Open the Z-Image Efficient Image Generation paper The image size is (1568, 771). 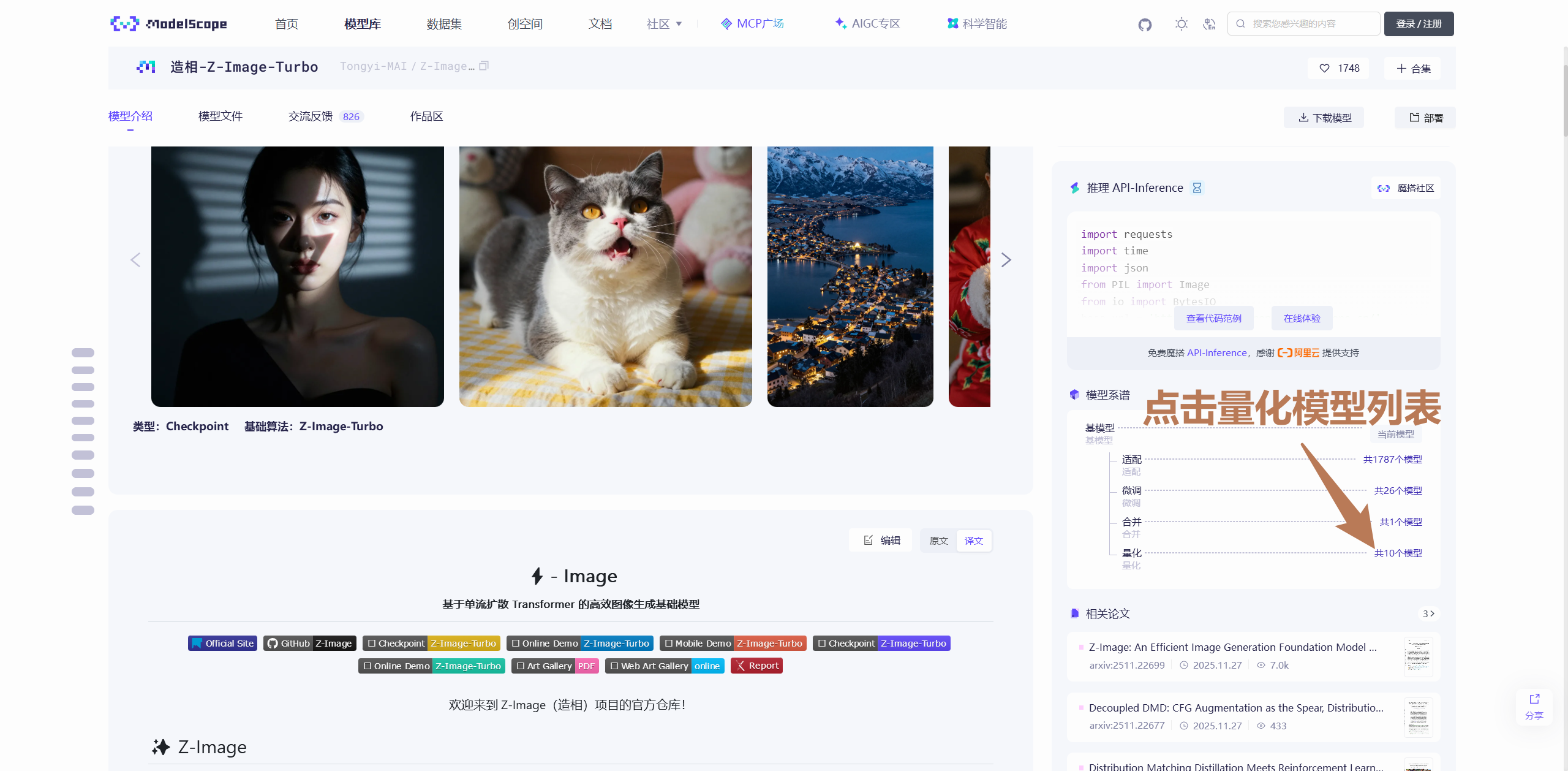click(1253, 656)
